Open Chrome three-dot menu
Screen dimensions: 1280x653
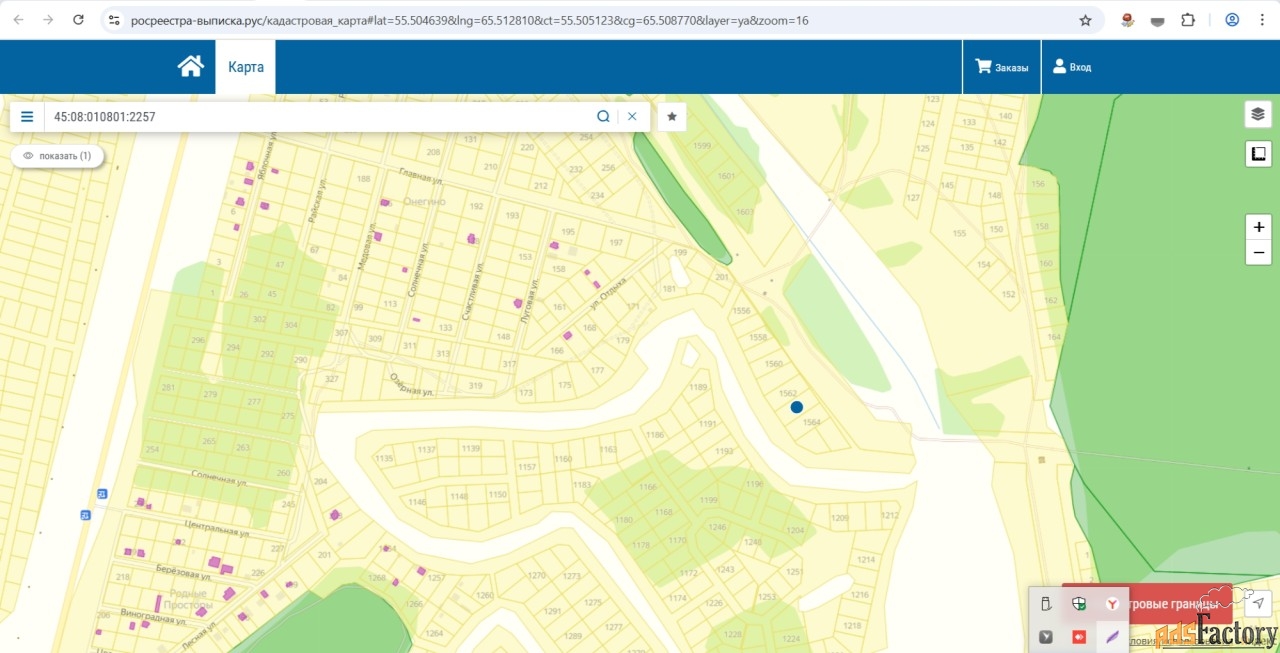tap(1261, 20)
